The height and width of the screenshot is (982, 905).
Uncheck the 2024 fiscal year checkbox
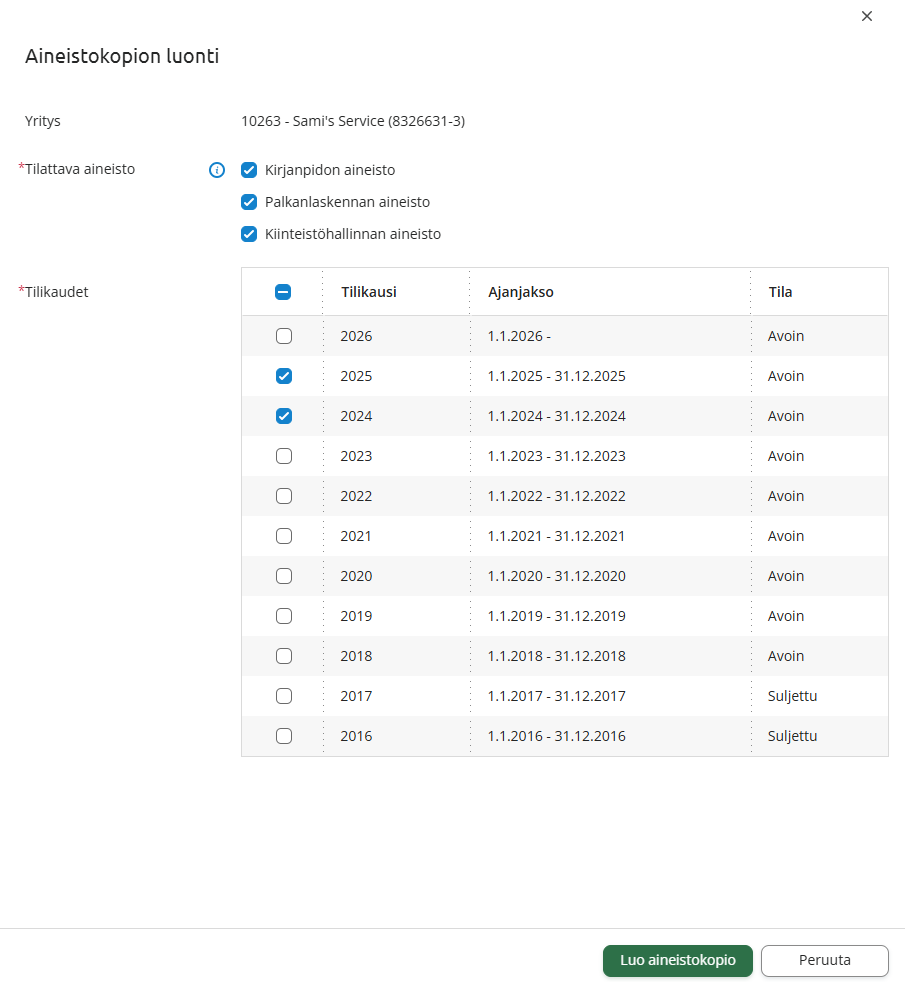click(x=284, y=416)
